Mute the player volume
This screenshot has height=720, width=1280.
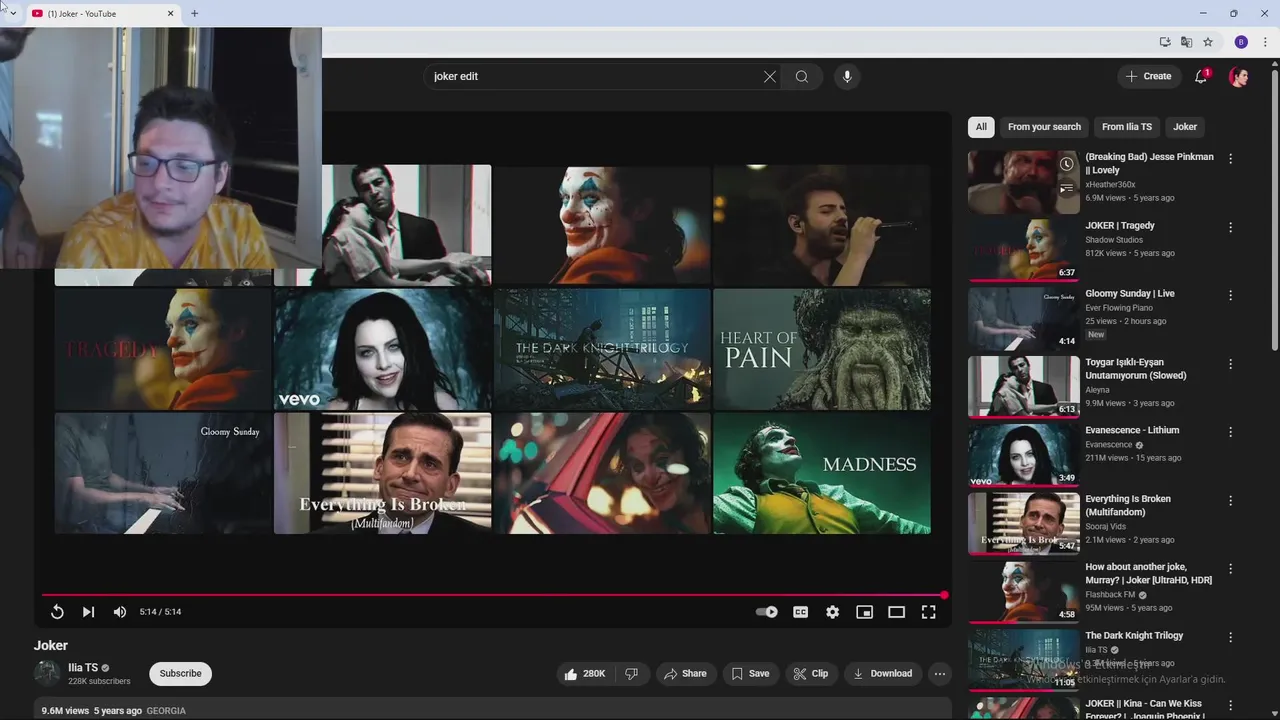pyautogui.click(x=120, y=612)
